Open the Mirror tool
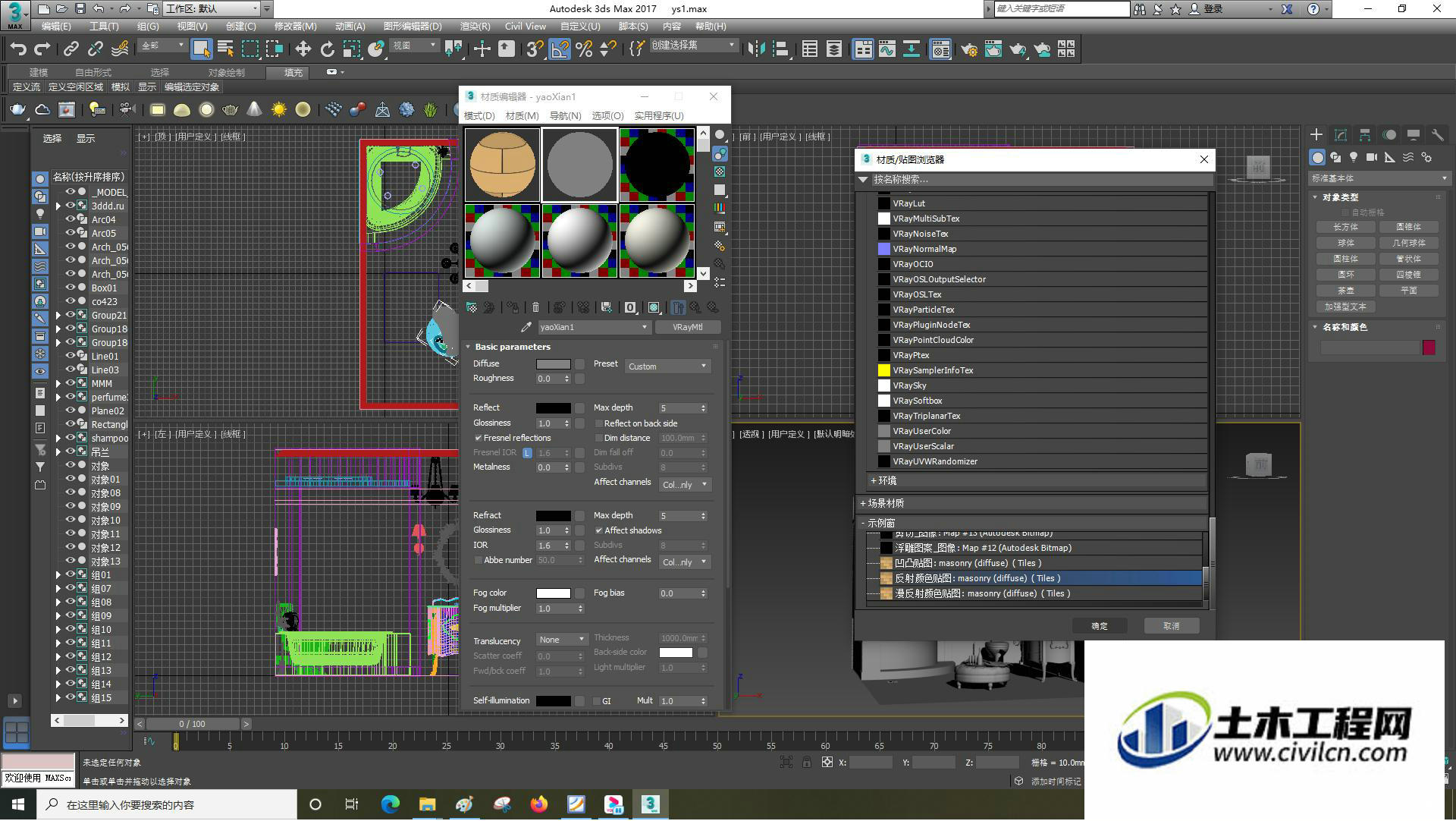This screenshot has height=821, width=1456. pyautogui.click(x=756, y=49)
